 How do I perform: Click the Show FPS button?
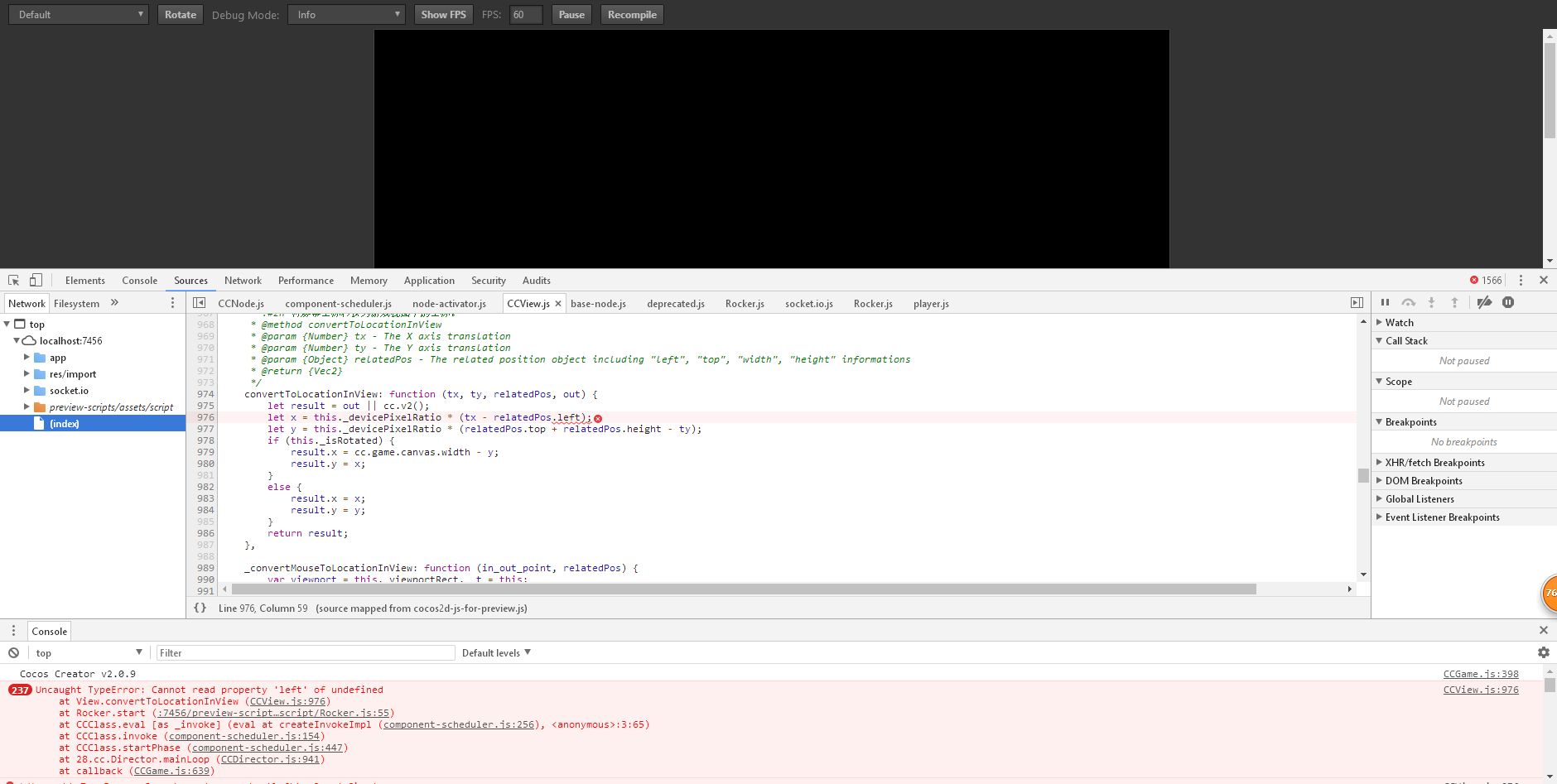(x=444, y=15)
